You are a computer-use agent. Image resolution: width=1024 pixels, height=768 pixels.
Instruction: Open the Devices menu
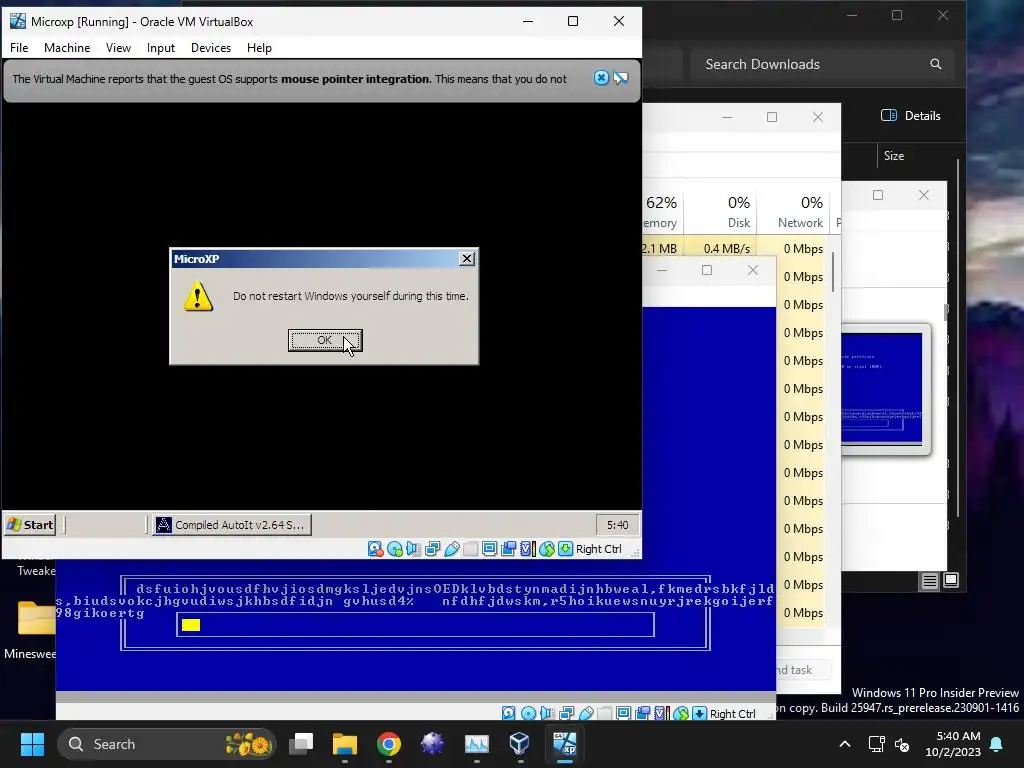[x=211, y=48]
